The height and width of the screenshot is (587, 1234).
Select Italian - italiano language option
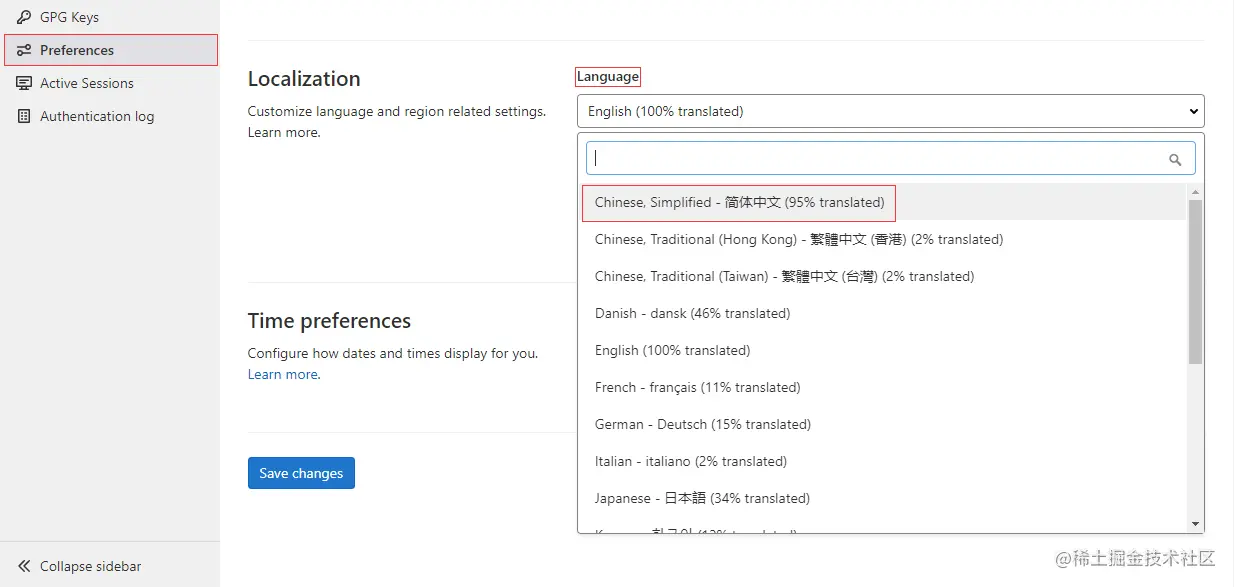tap(883, 461)
